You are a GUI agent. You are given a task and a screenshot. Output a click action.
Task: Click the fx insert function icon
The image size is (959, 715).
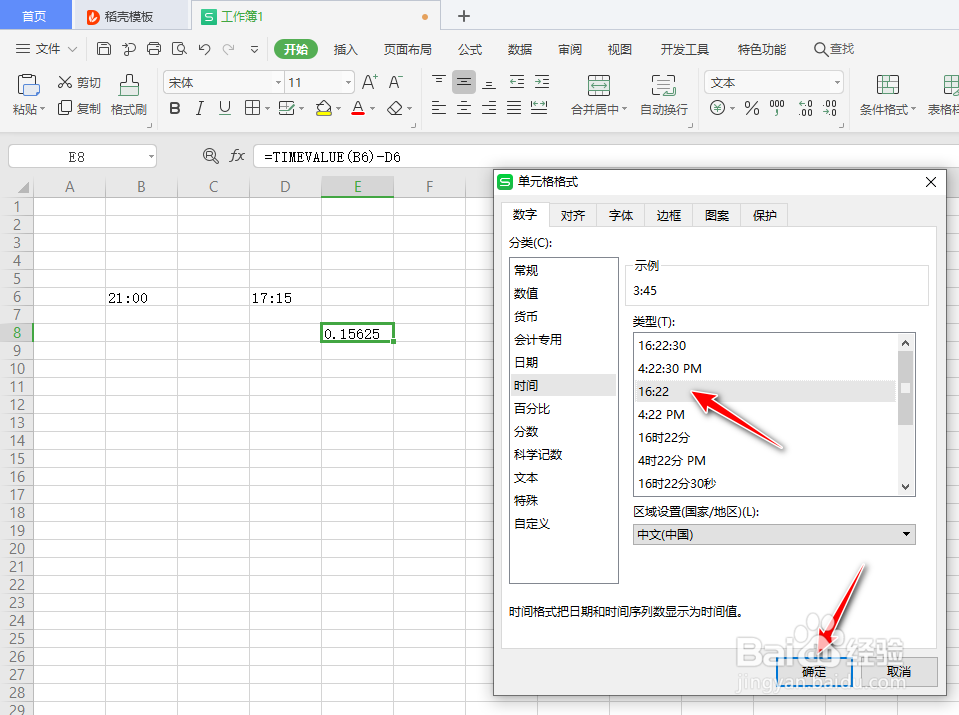(x=236, y=156)
